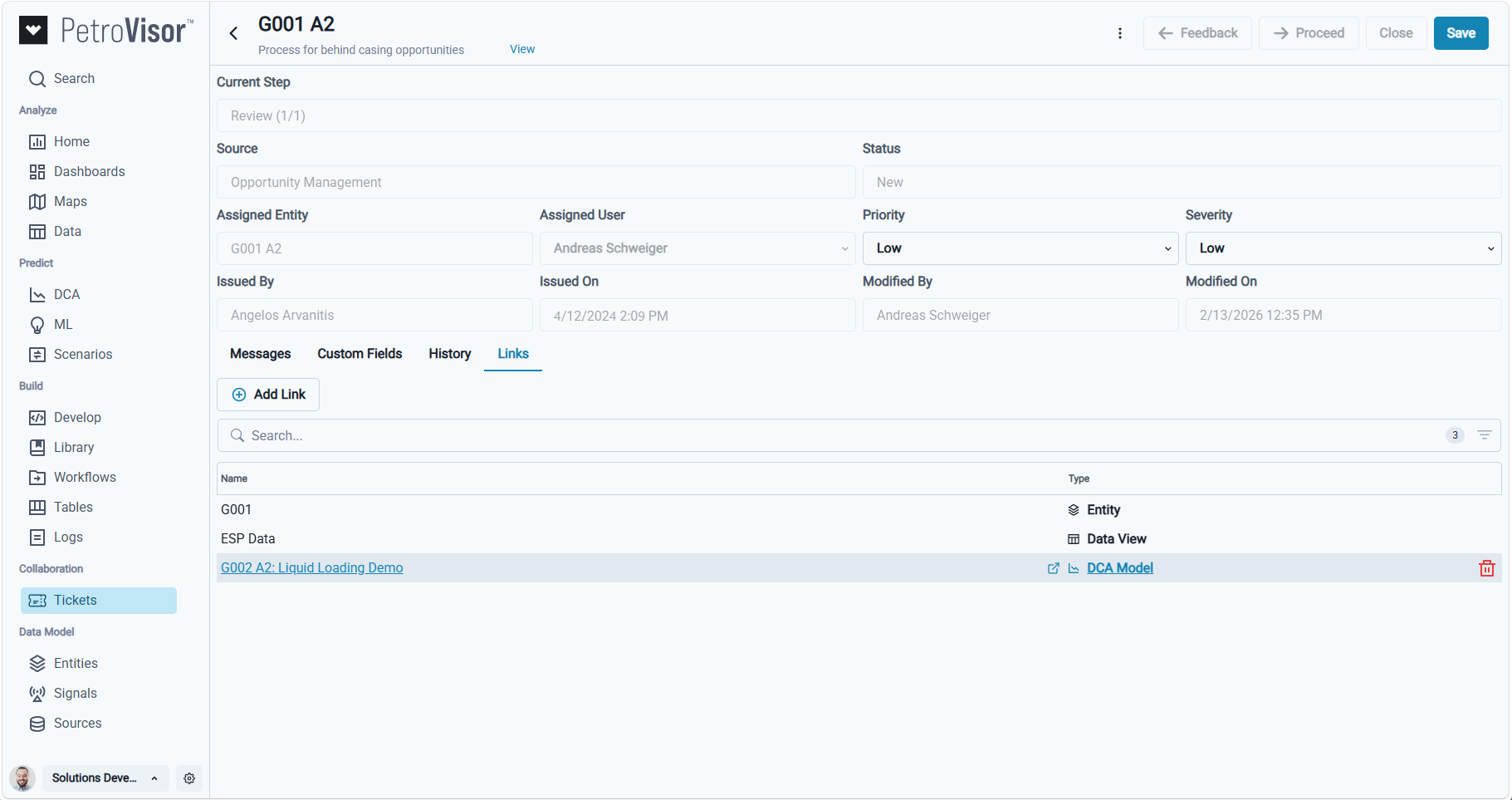Open the G002 A2: Liquid Loading Demo link

[x=312, y=568]
